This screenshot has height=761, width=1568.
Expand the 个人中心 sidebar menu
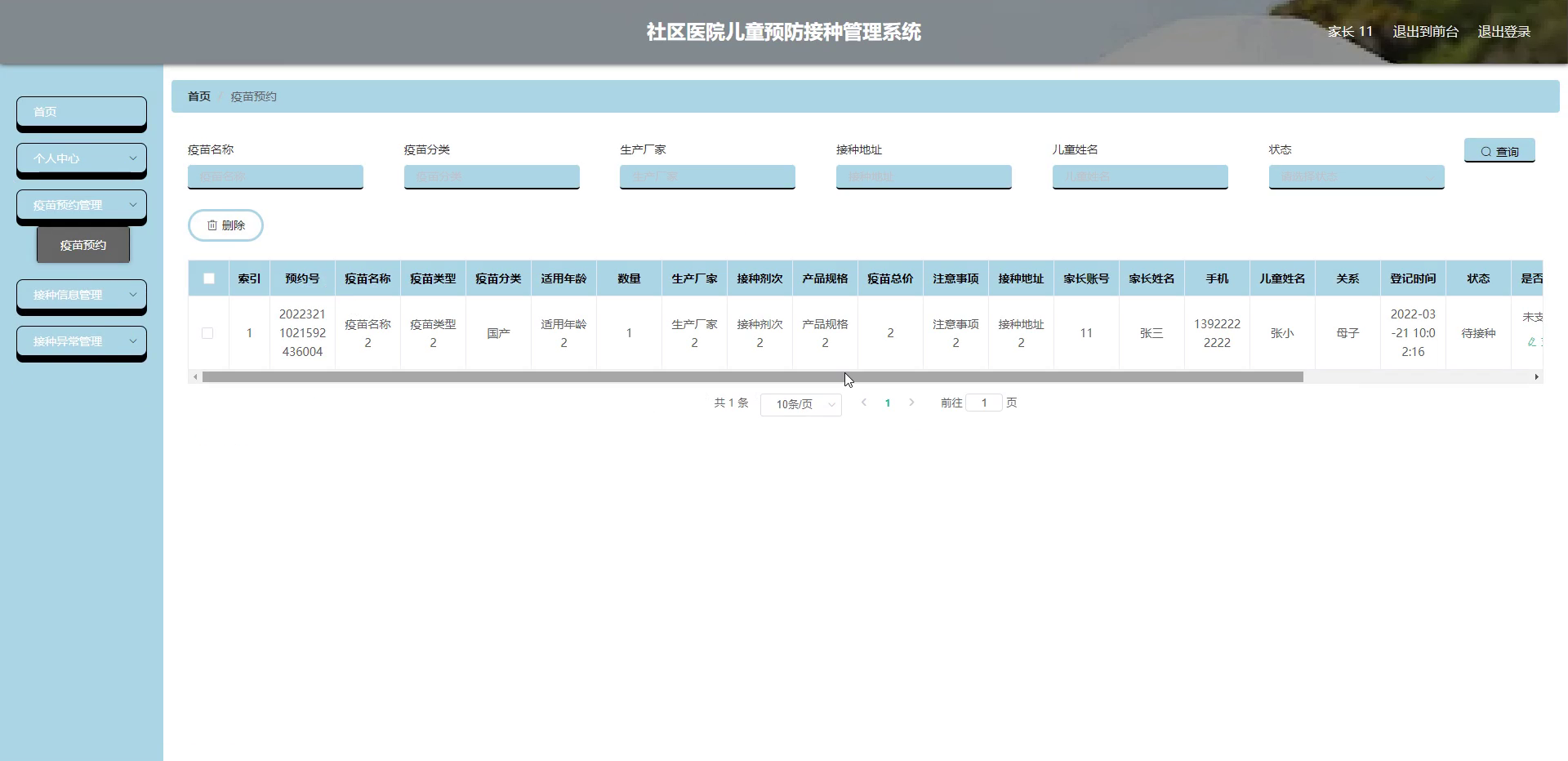pyautogui.click(x=82, y=158)
